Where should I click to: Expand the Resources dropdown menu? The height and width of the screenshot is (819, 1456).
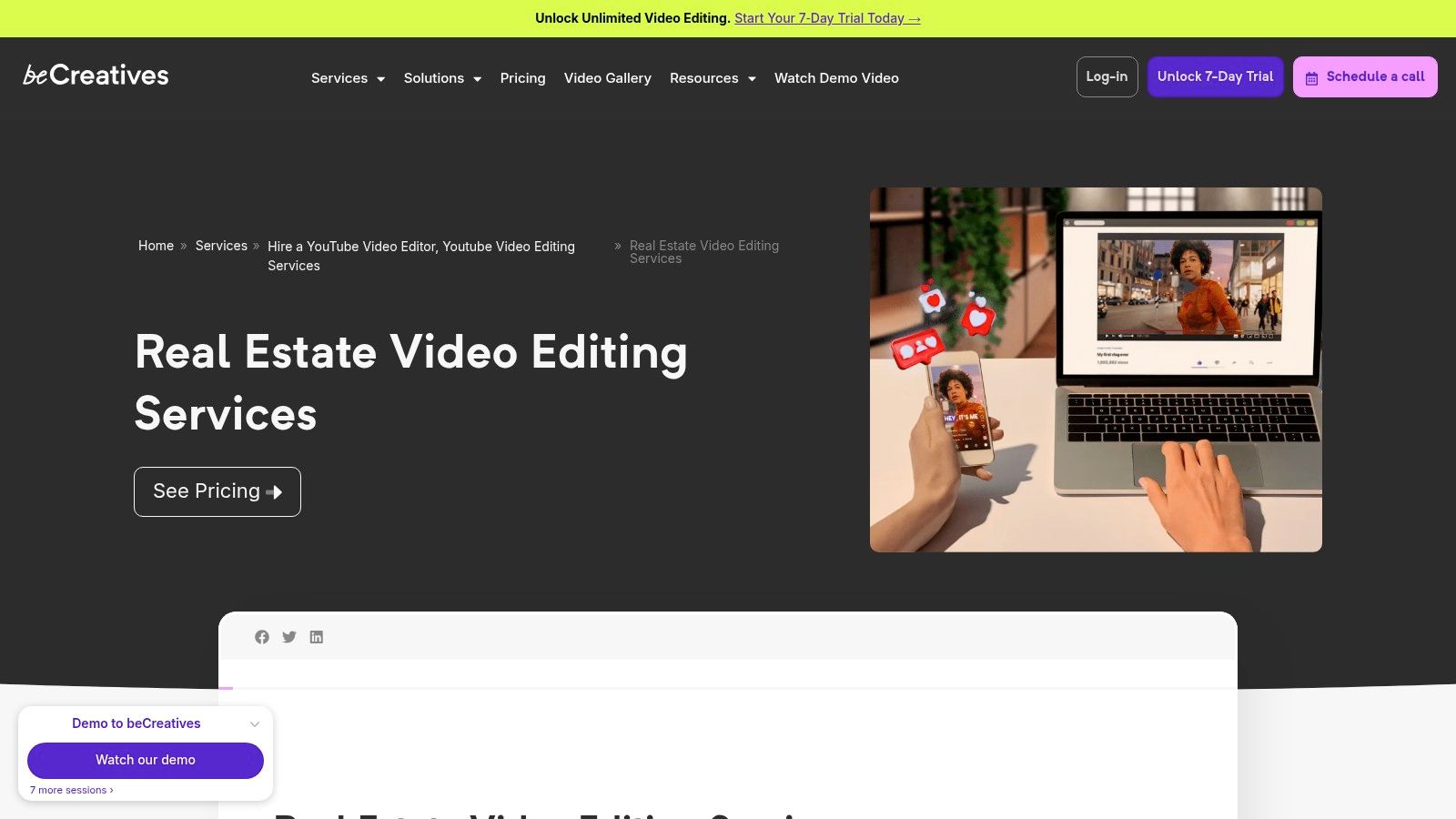[713, 78]
